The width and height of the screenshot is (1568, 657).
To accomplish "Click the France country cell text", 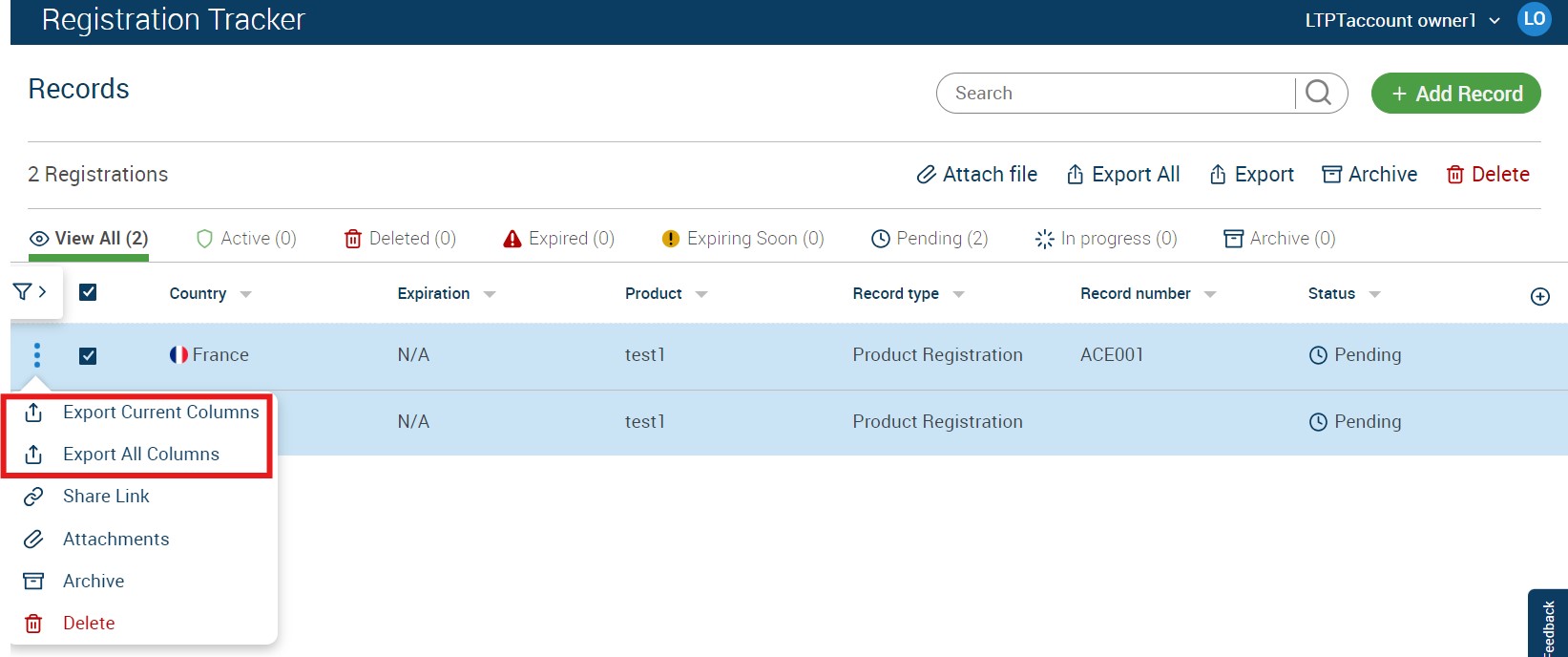I will point(220,355).
